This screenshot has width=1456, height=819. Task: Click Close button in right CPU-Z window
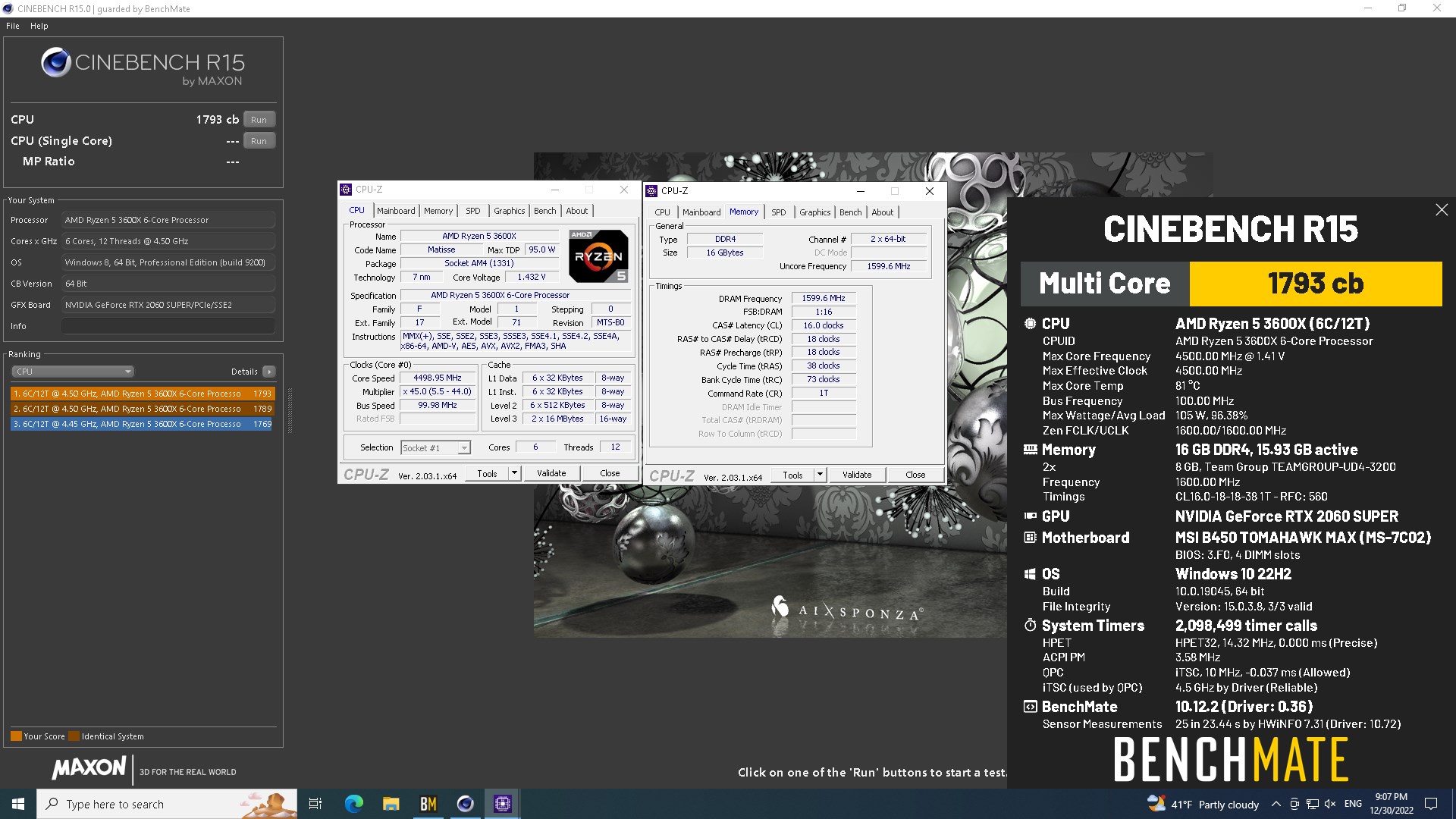click(x=915, y=475)
